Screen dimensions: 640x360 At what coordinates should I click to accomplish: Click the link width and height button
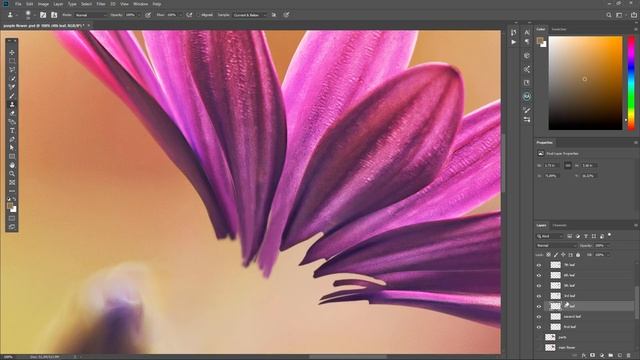568,165
